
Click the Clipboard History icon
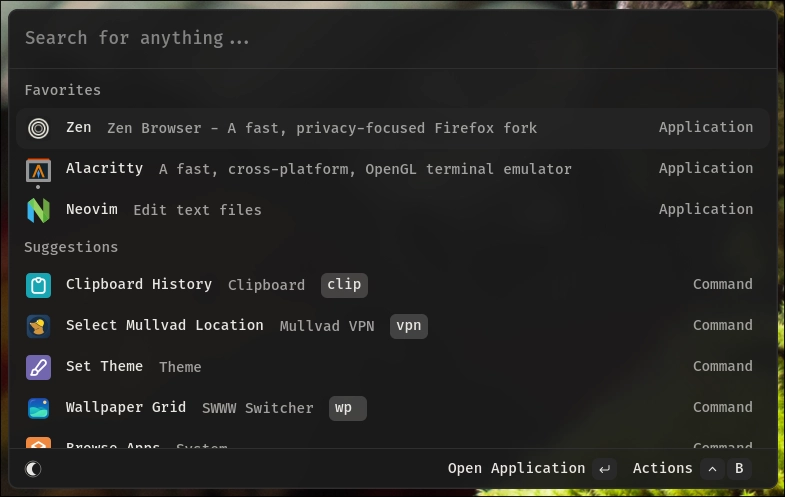(x=38, y=285)
